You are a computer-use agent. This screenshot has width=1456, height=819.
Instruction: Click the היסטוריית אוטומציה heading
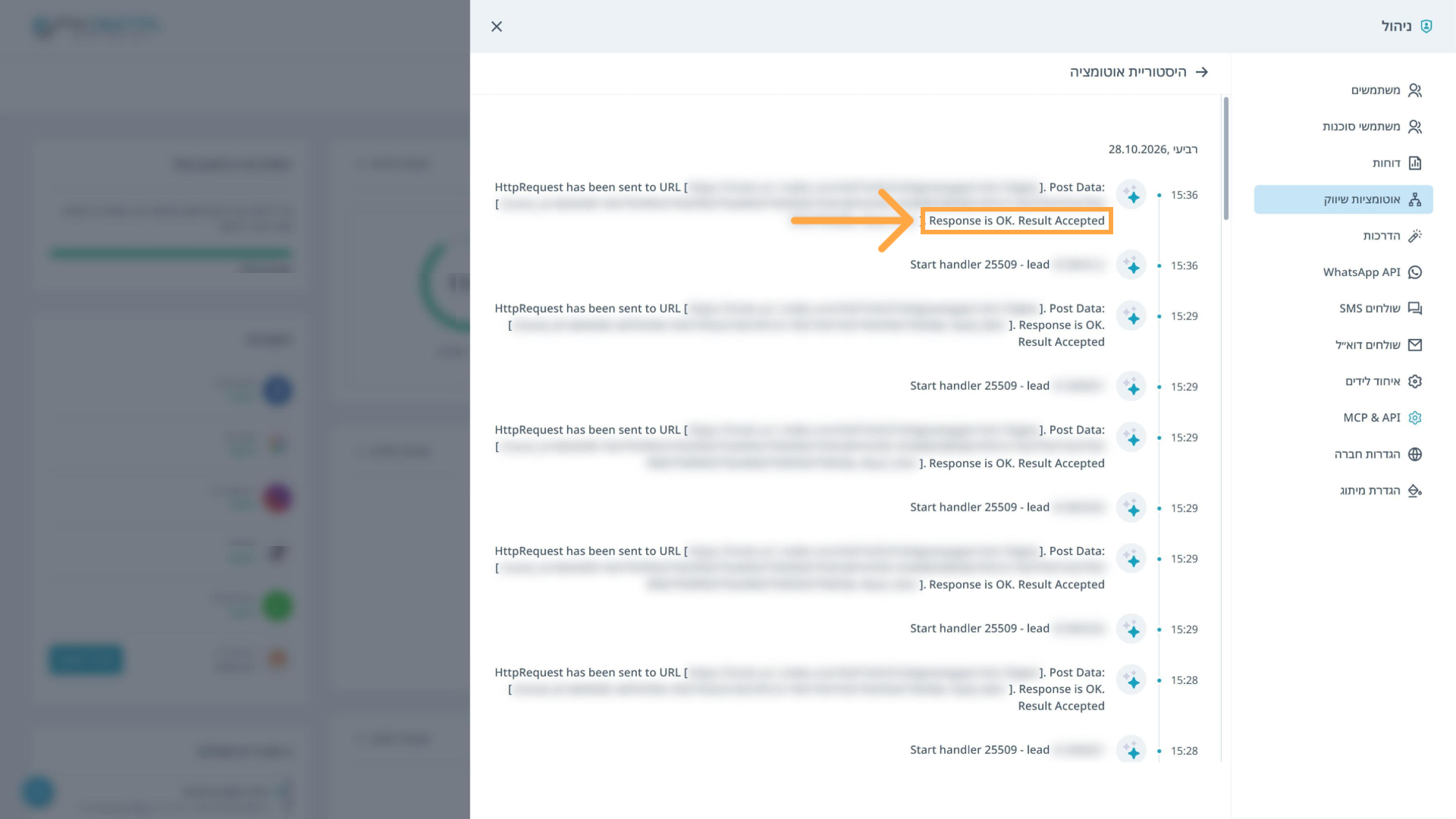[x=1128, y=72]
